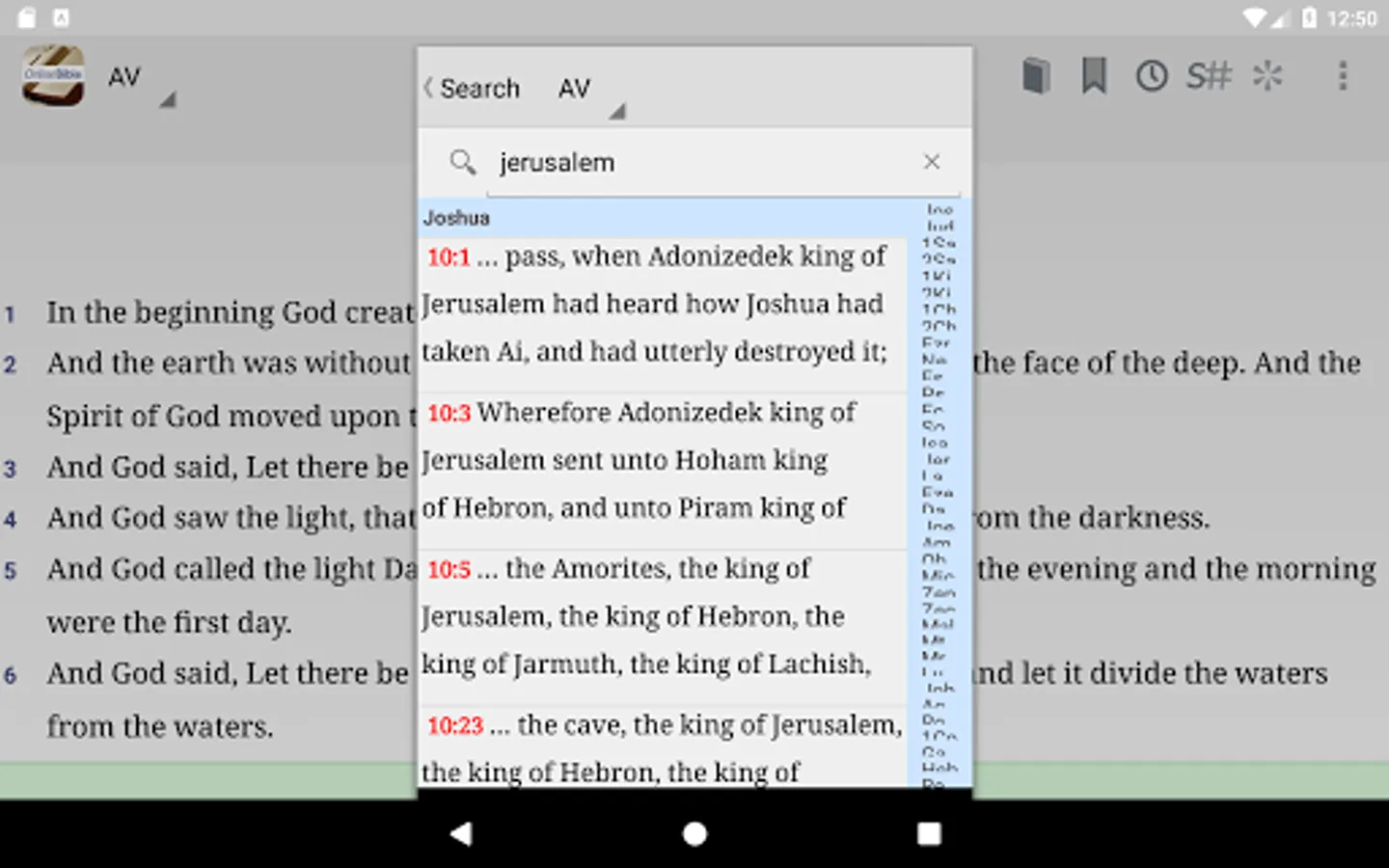Screen dimensions: 1389x868
Task: Tap the magnifying glass search icon
Action: coord(463,162)
